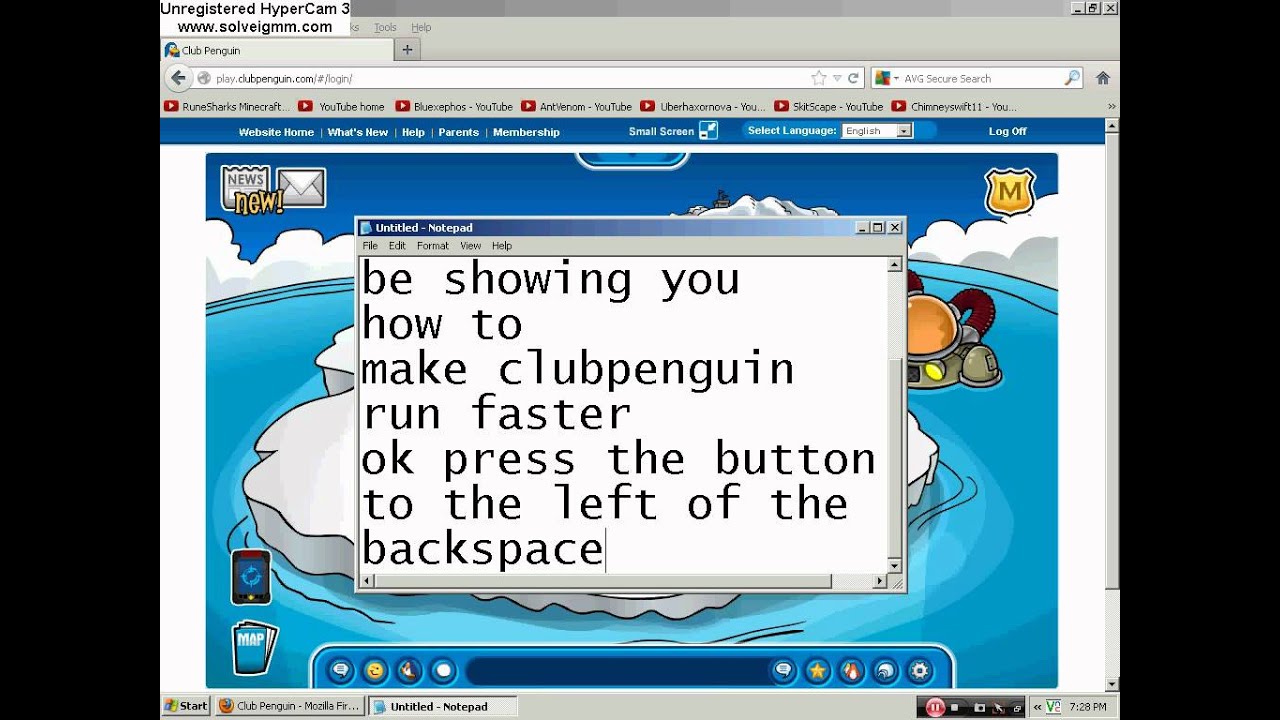Click the game chat text input bar
Image resolution: width=1280 pixels, height=720 pixels.
point(616,670)
